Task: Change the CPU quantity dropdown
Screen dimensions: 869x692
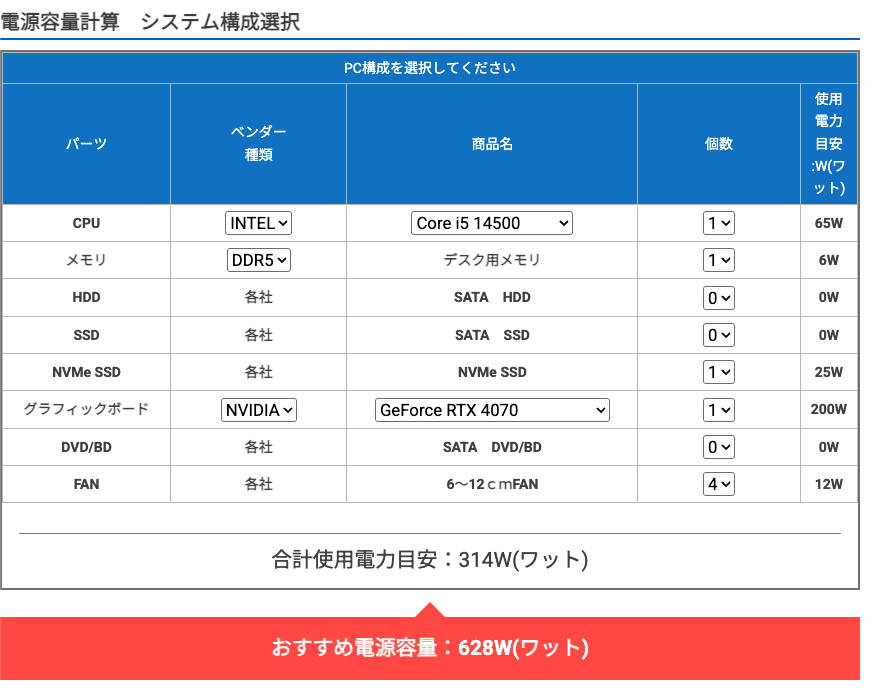Action: click(718, 223)
